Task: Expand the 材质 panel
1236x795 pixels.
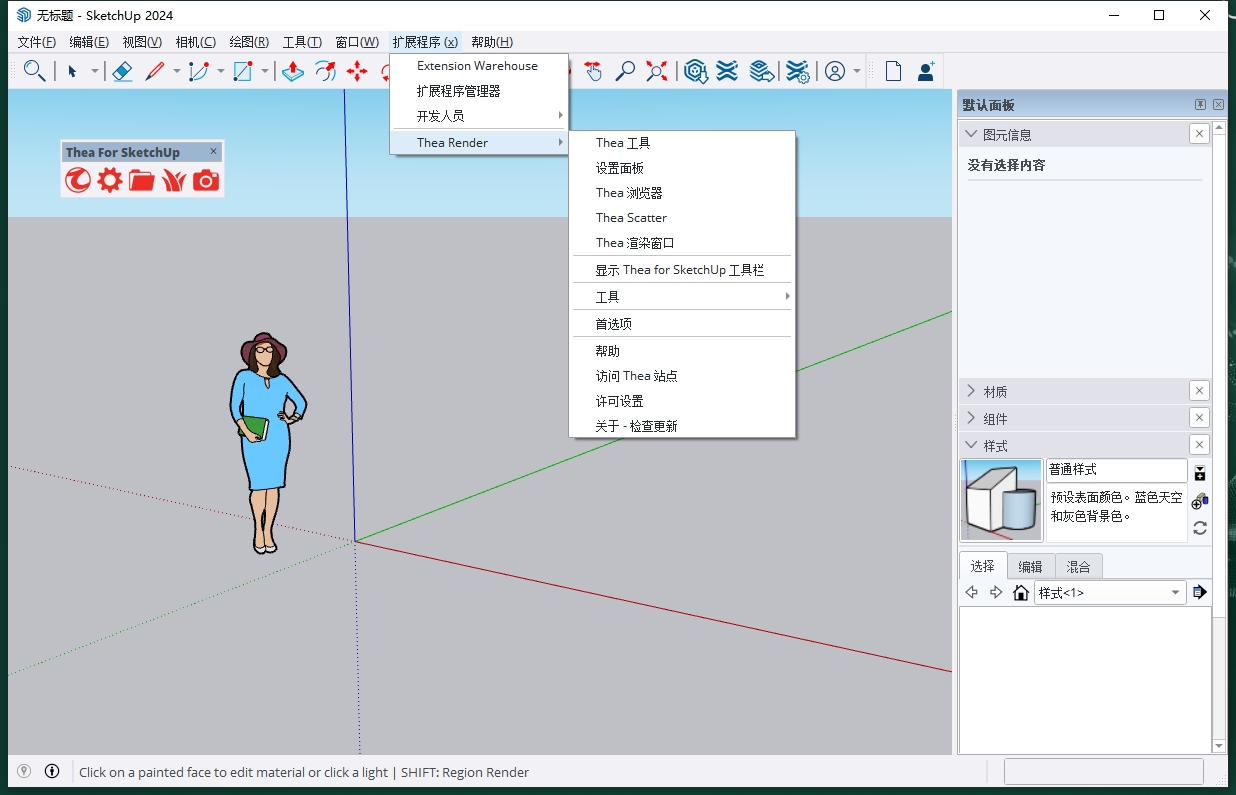Action: [x=970, y=391]
